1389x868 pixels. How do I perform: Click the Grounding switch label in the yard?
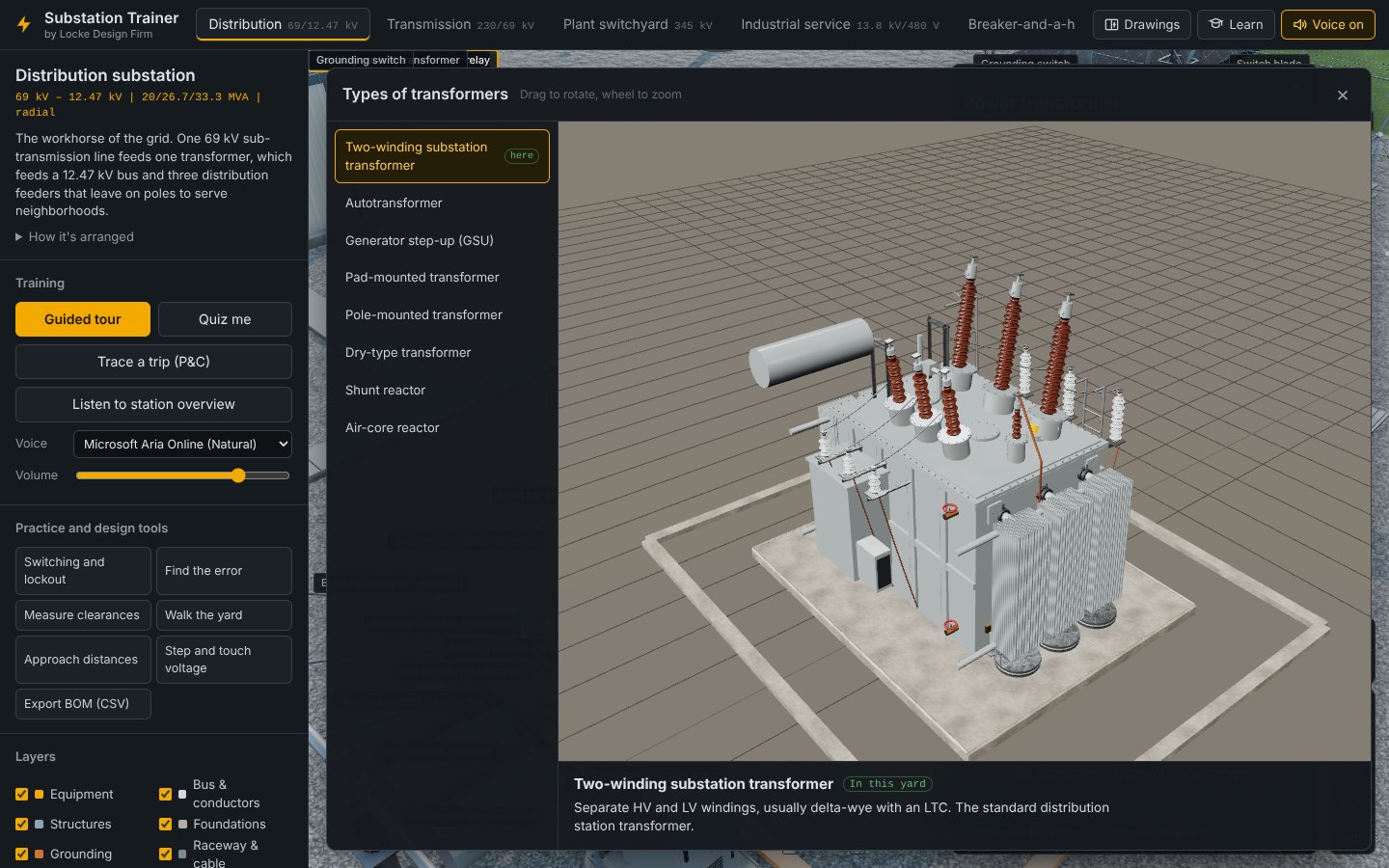point(361,60)
